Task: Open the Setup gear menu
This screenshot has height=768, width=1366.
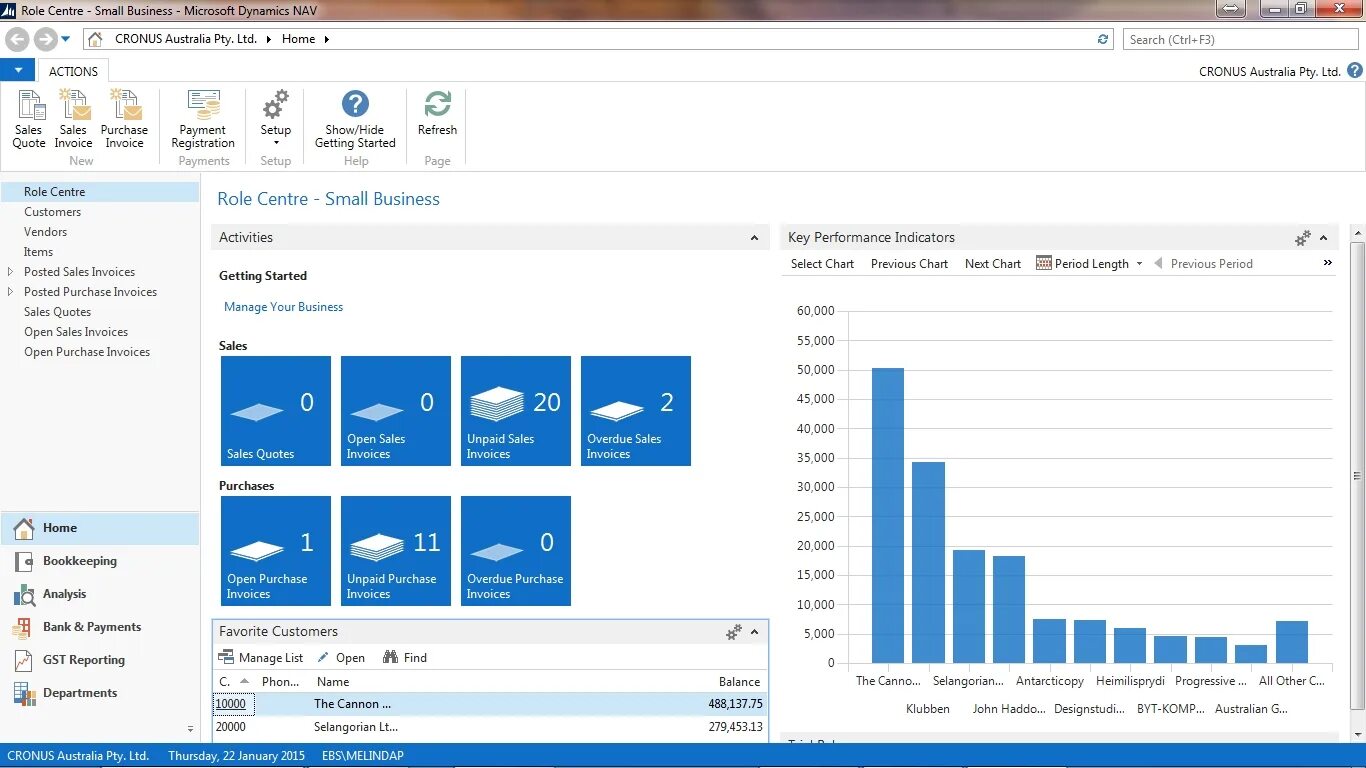Action: tap(275, 119)
